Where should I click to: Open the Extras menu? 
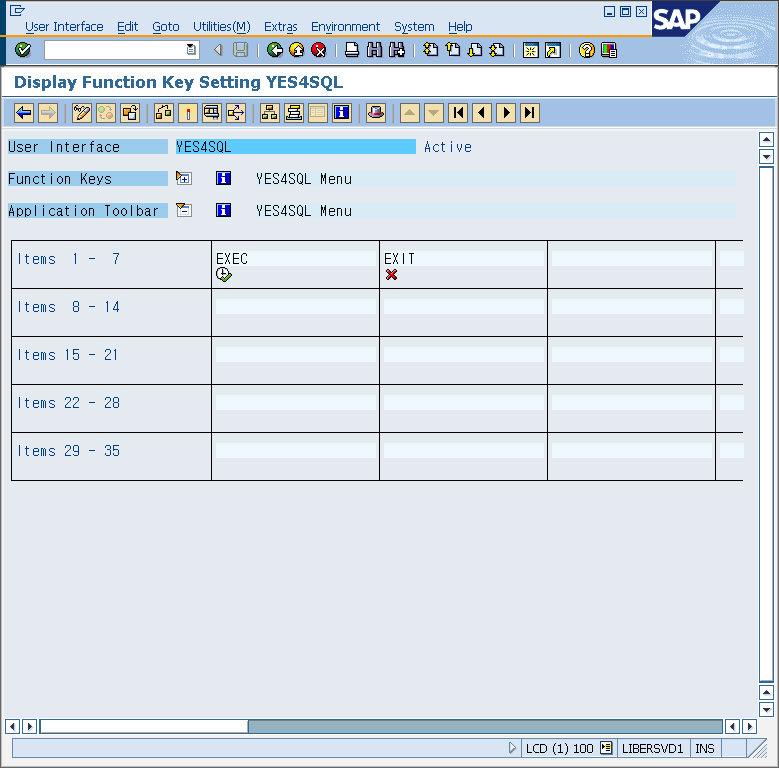[281, 27]
